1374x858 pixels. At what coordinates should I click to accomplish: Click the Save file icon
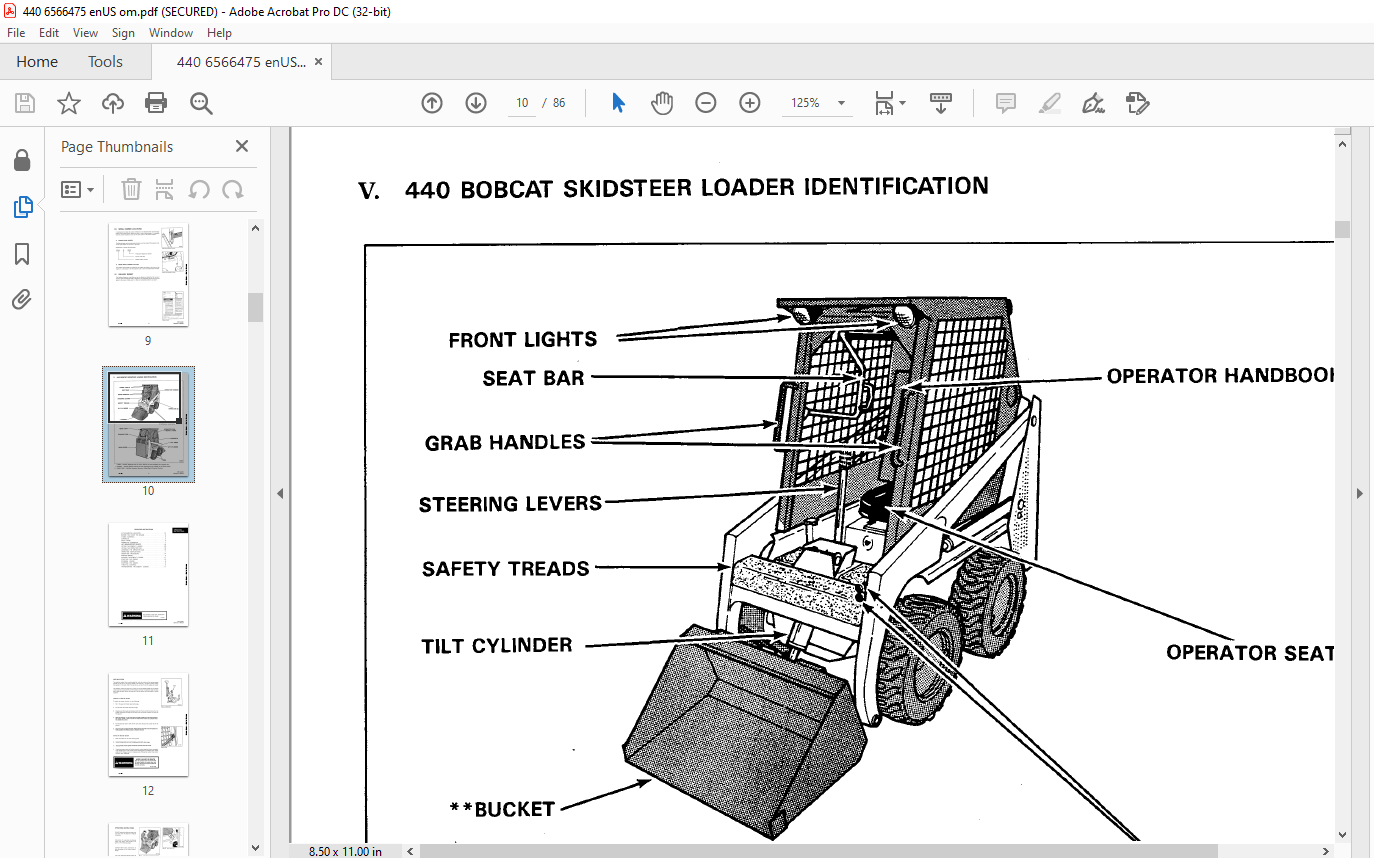(x=25, y=103)
